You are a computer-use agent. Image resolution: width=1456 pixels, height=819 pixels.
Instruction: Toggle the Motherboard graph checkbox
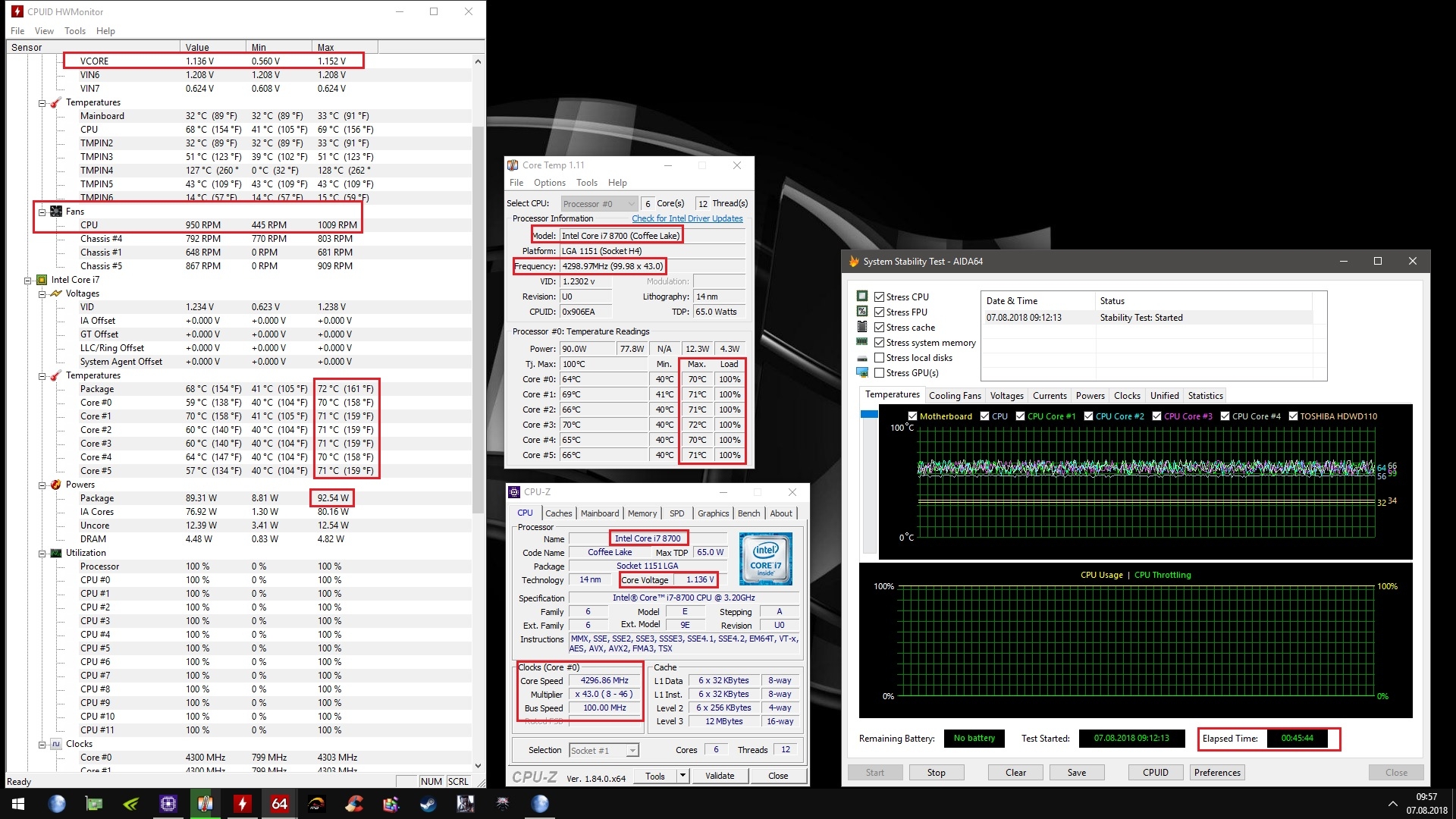click(x=913, y=416)
